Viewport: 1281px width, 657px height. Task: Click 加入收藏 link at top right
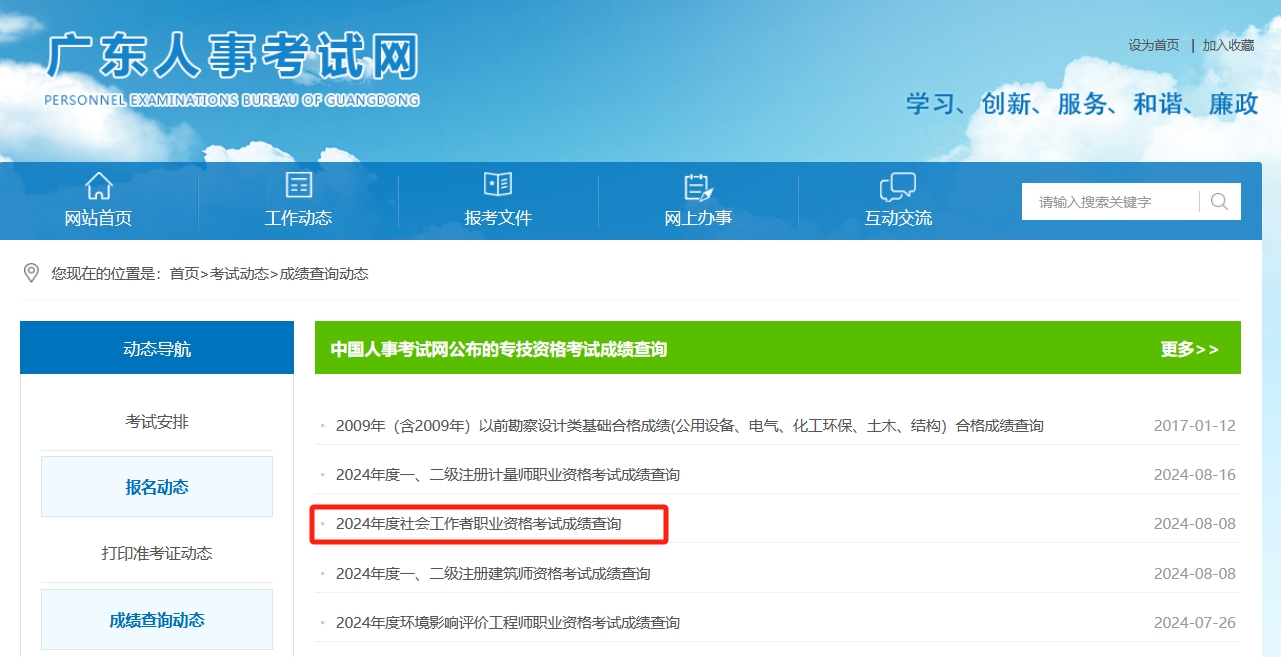point(1228,45)
